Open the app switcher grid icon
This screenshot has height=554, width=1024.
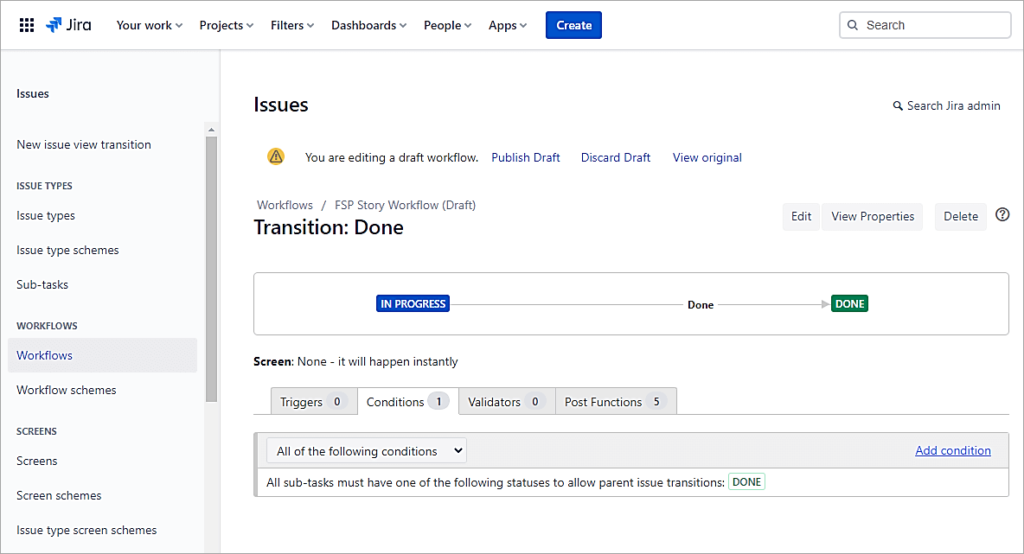[27, 25]
